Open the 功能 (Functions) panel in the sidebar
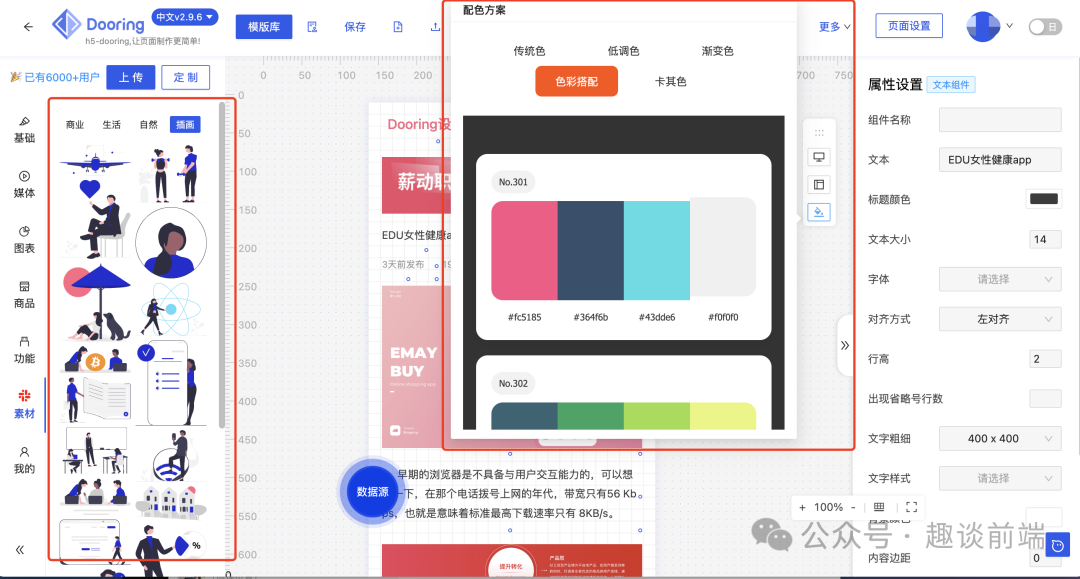The height and width of the screenshot is (579, 1080). [x=24, y=350]
